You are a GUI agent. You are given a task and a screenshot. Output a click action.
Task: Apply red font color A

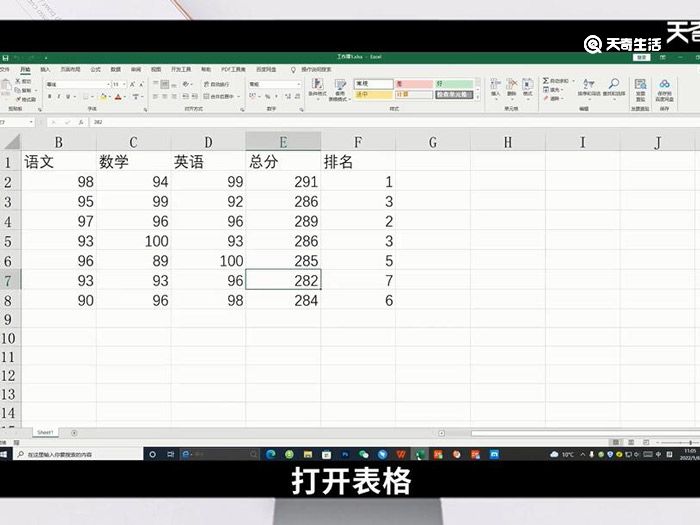[118, 96]
